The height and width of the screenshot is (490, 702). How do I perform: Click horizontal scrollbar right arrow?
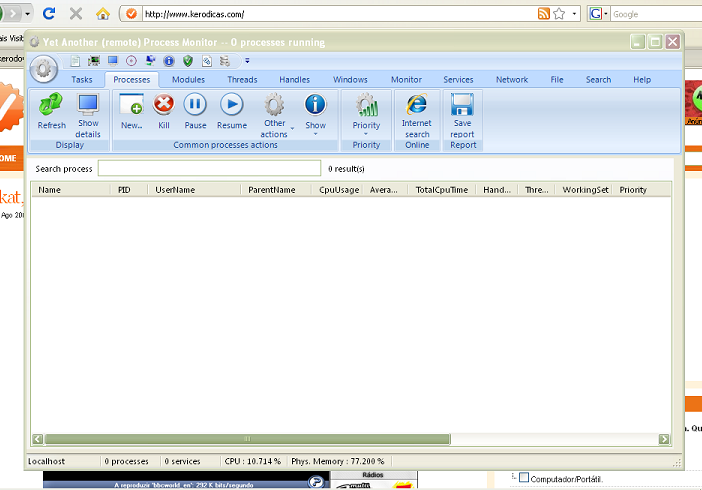tap(664, 439)
